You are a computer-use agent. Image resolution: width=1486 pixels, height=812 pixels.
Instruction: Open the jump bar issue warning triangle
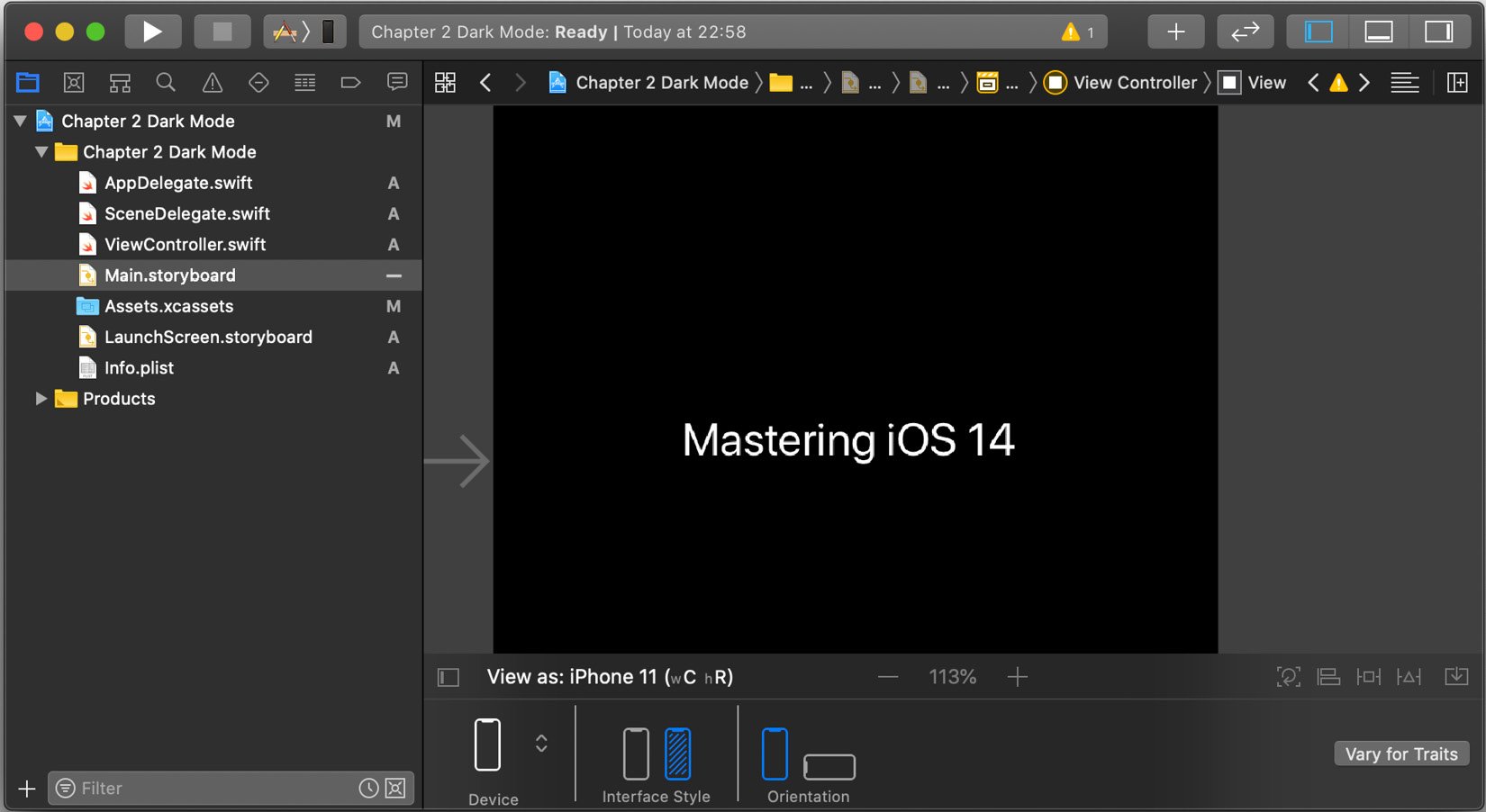(1339, 83)
